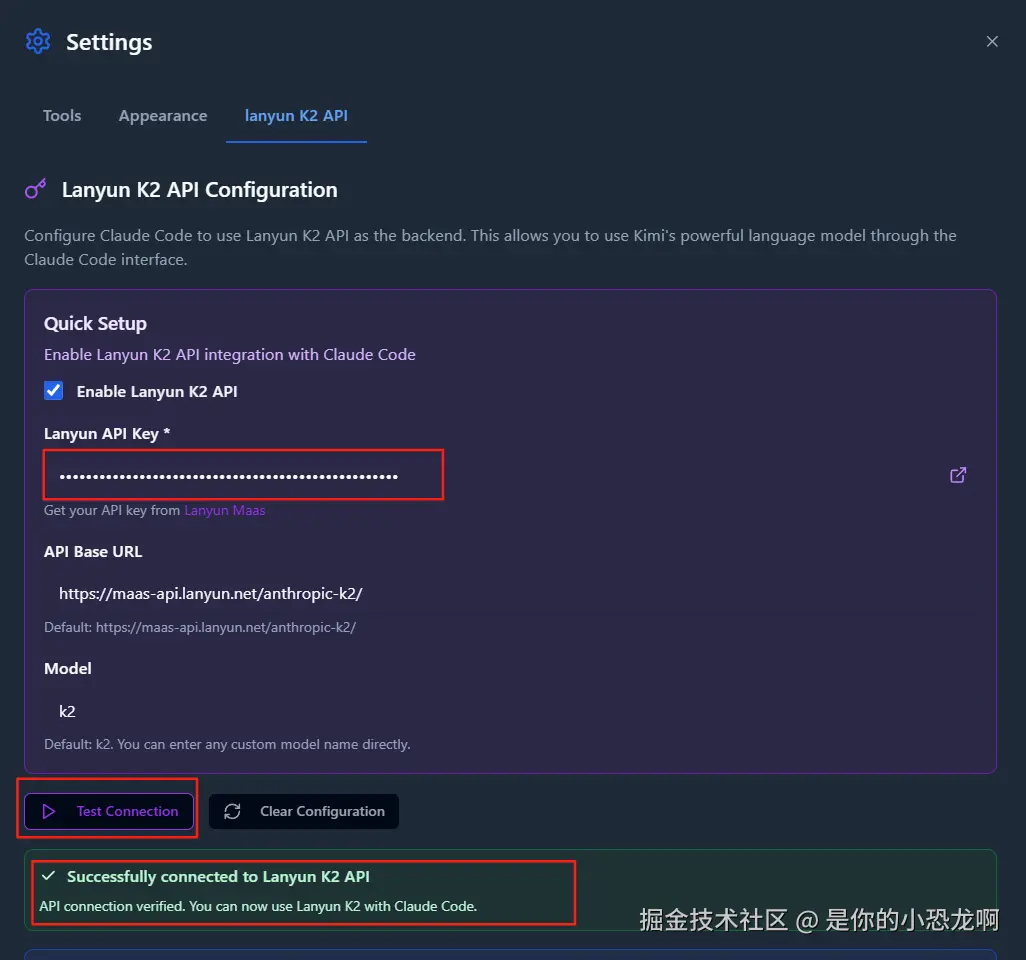Click inside the Lanyun API Key field
Viewport: 1026px width, 960px height.
coord(243,475)
